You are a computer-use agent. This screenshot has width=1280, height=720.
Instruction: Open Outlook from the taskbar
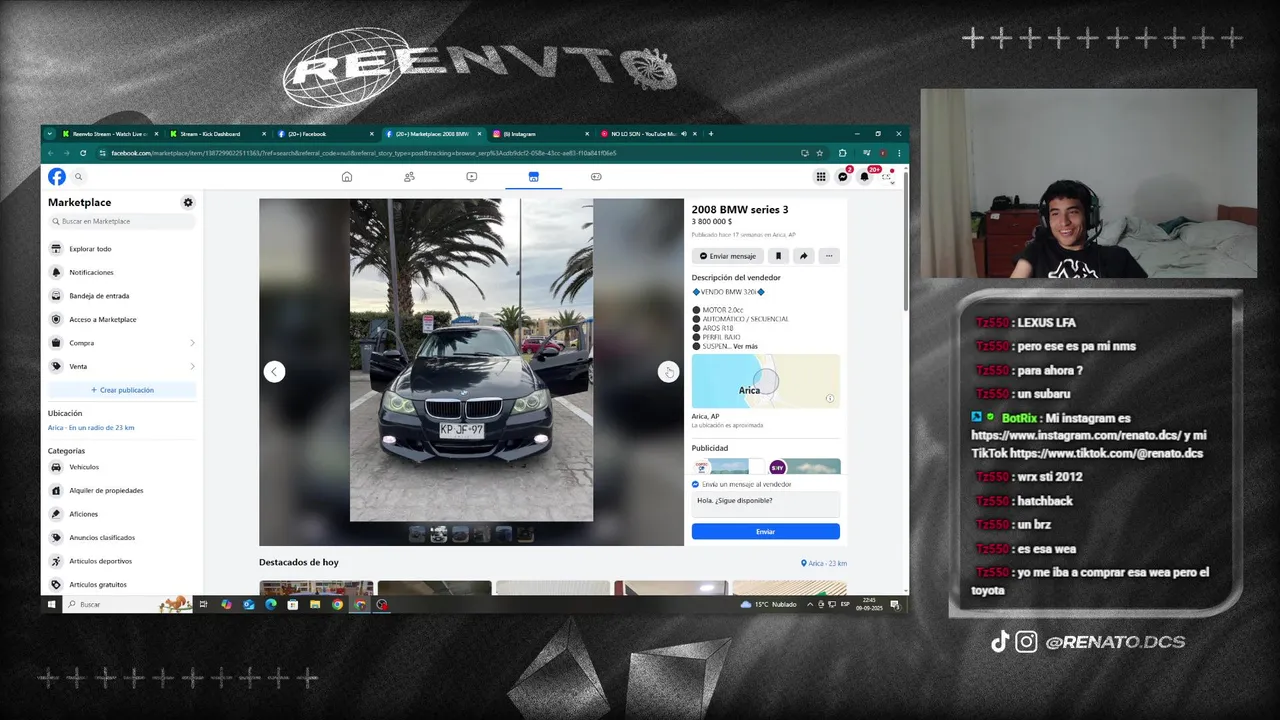point(248,604)
